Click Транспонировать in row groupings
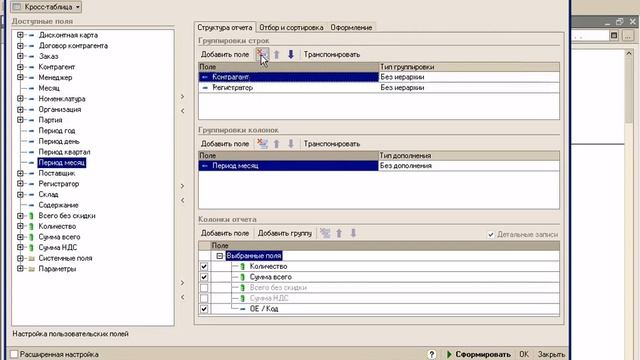640x360 pixels. (332, 54)
